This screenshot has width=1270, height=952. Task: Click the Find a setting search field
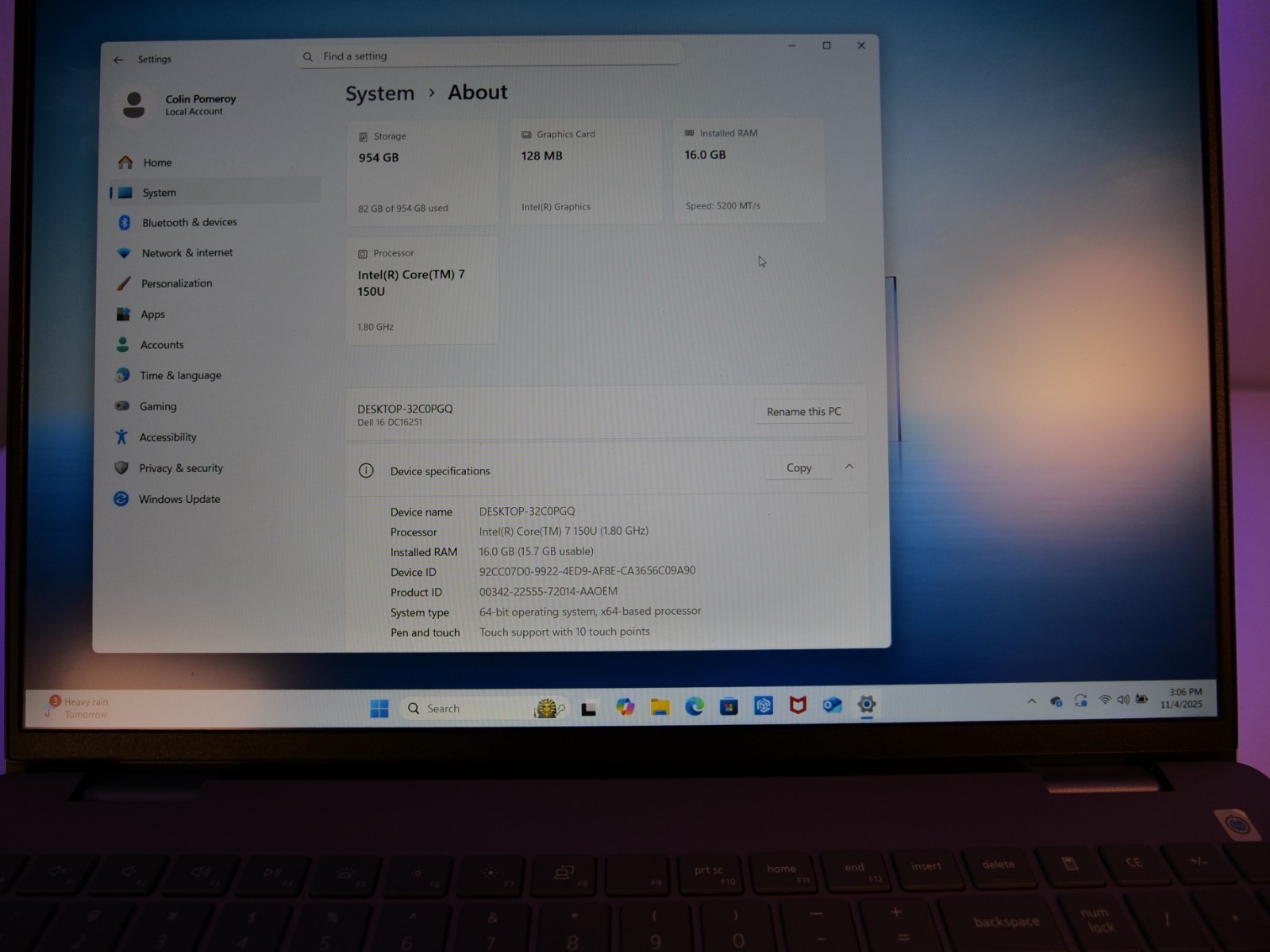click(x=490, y=56)
